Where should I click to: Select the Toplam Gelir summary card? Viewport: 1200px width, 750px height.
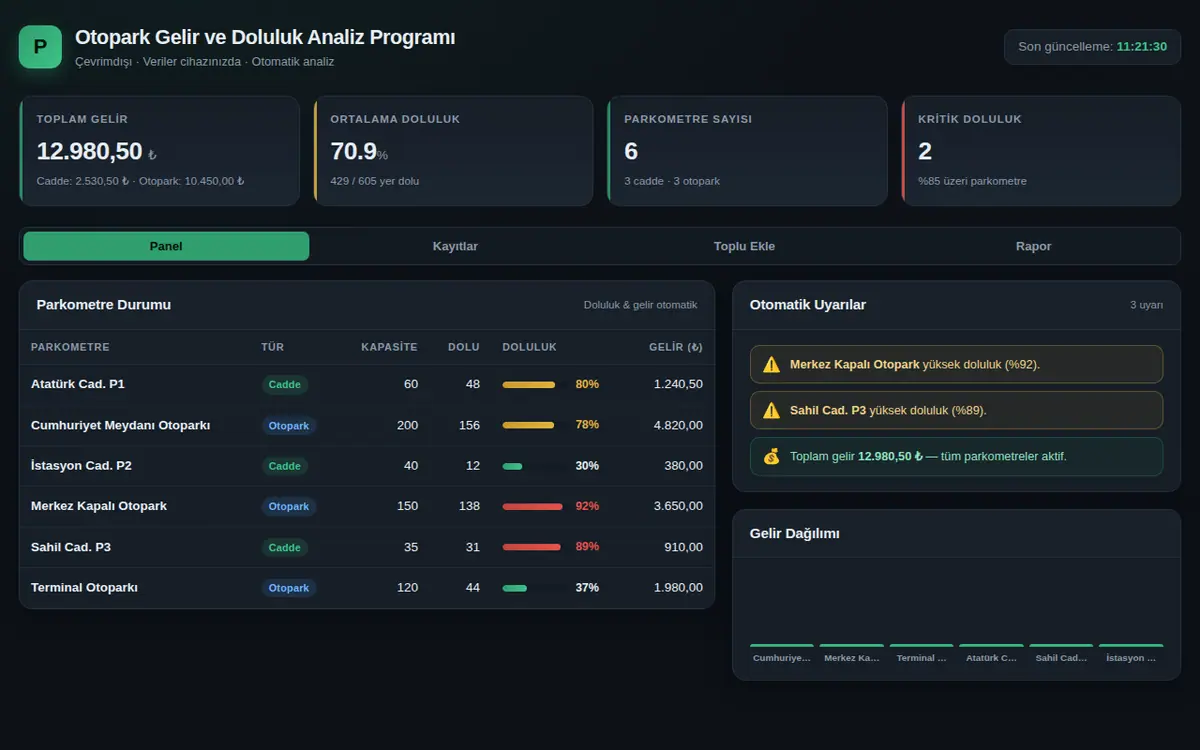pos(159,151)
